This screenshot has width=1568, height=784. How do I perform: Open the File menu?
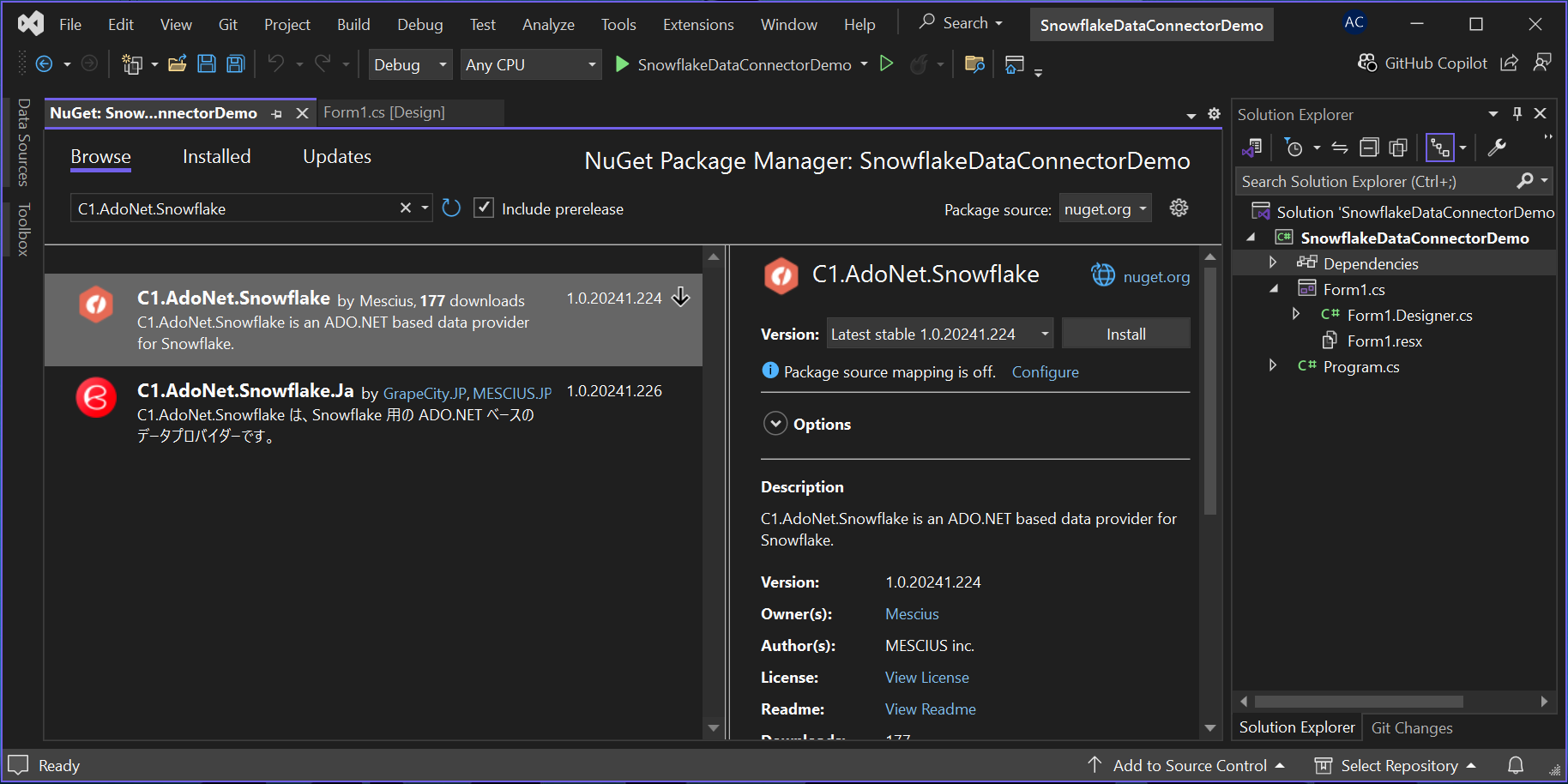(70, 24)
